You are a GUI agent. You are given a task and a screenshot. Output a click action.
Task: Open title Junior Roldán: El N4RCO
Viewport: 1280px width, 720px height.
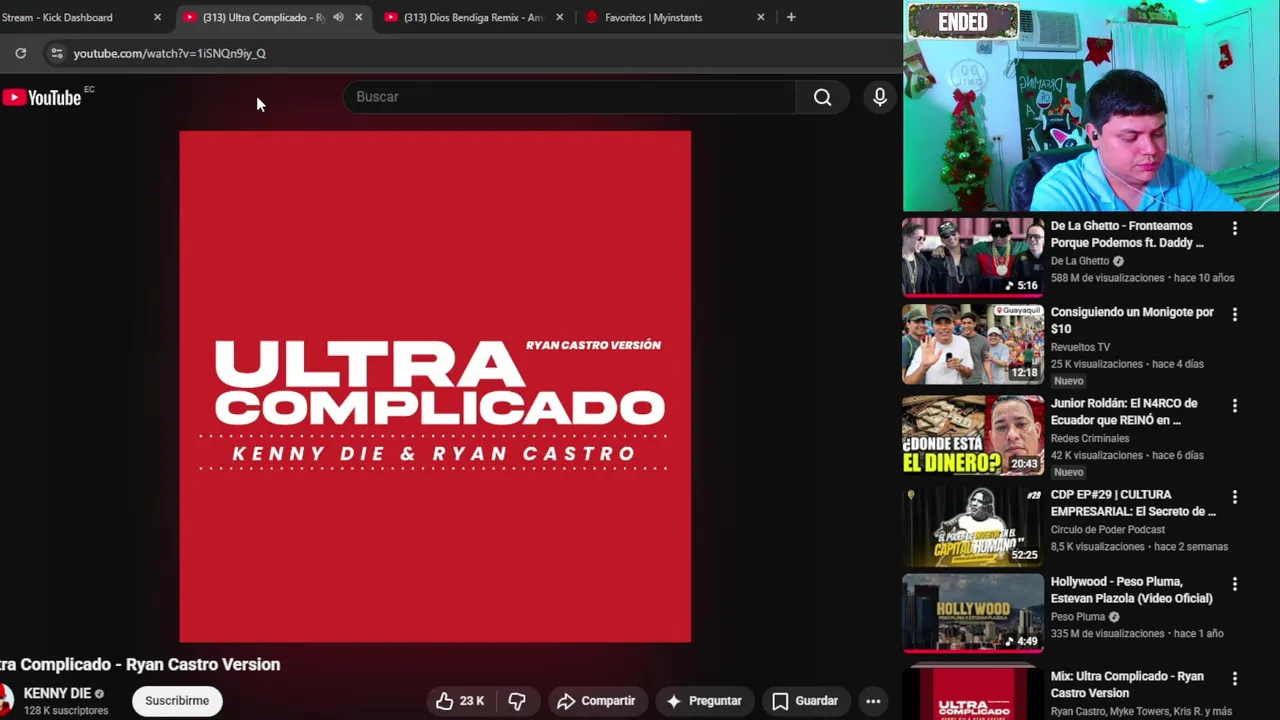[x=1124, y=411]
